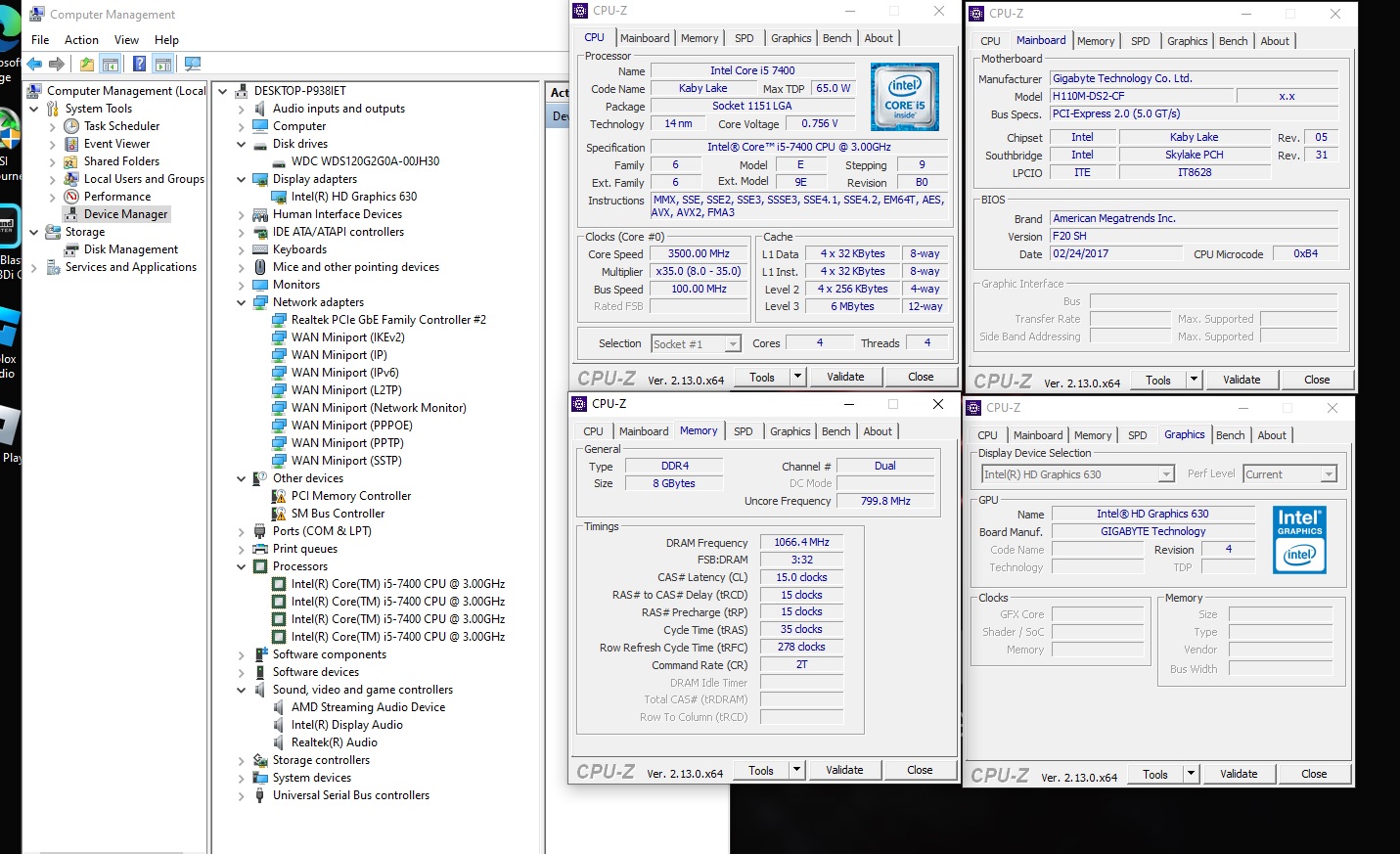Switch to SPD tab in CPU window
The height and width of the screenshot is (854, 1400).
coord(745,38)
